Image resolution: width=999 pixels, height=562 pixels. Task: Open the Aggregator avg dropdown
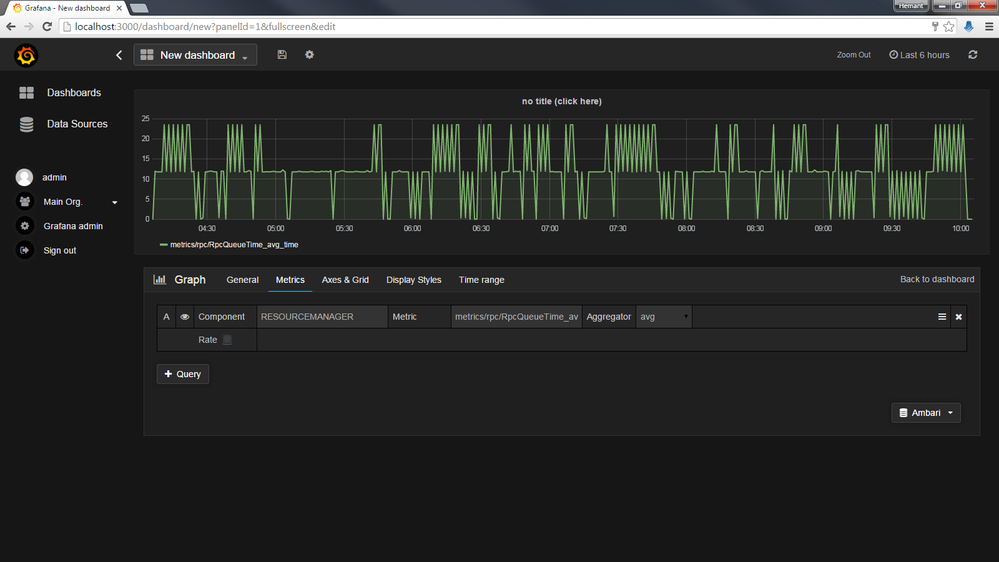(664, 317)
